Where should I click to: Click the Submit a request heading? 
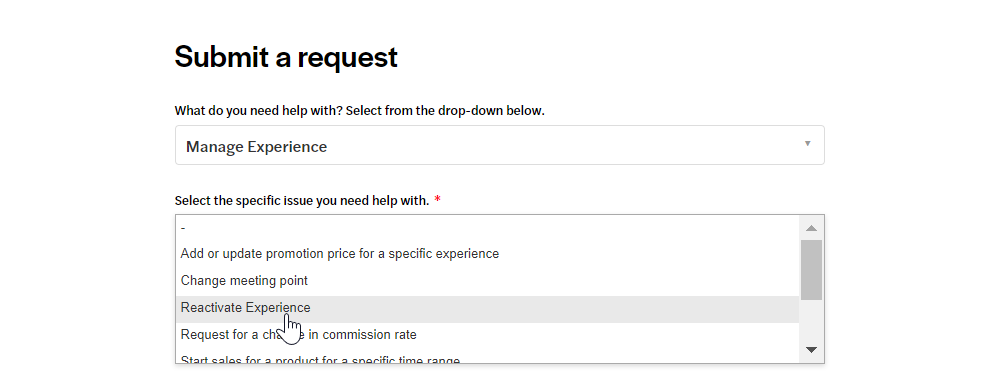pyautogui.click(x=286, y=57)
